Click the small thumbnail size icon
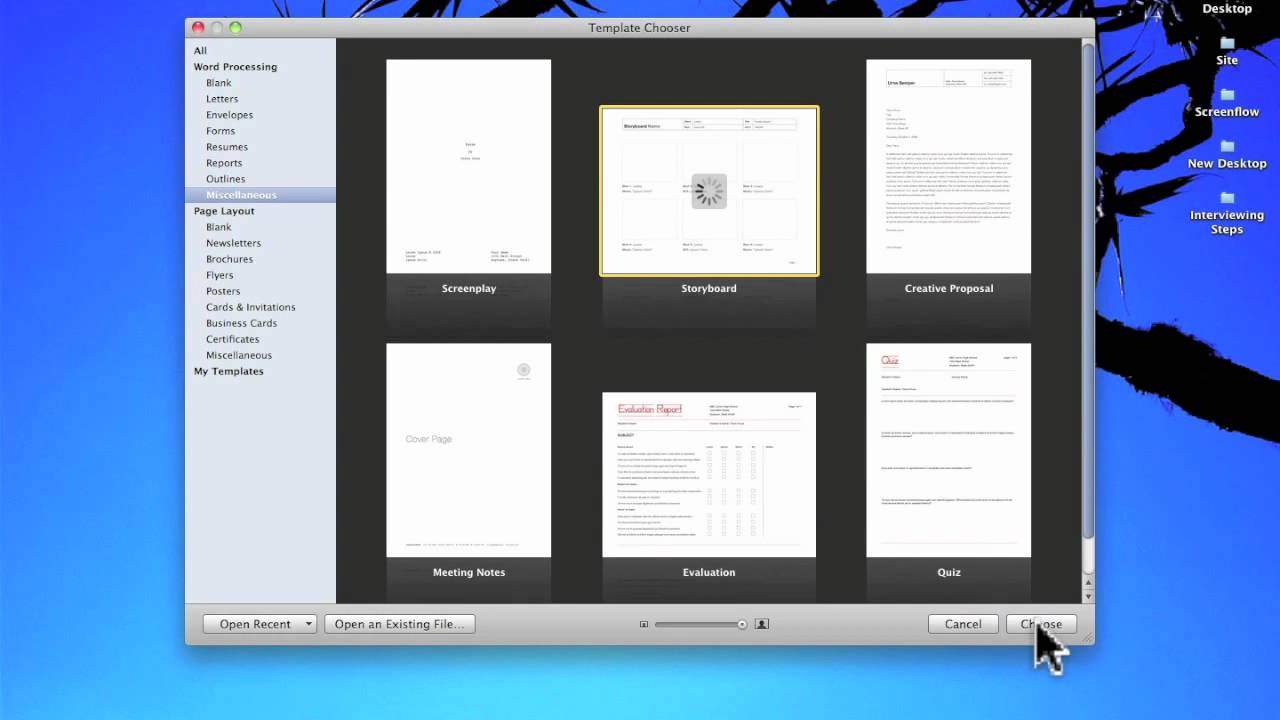 644,624
